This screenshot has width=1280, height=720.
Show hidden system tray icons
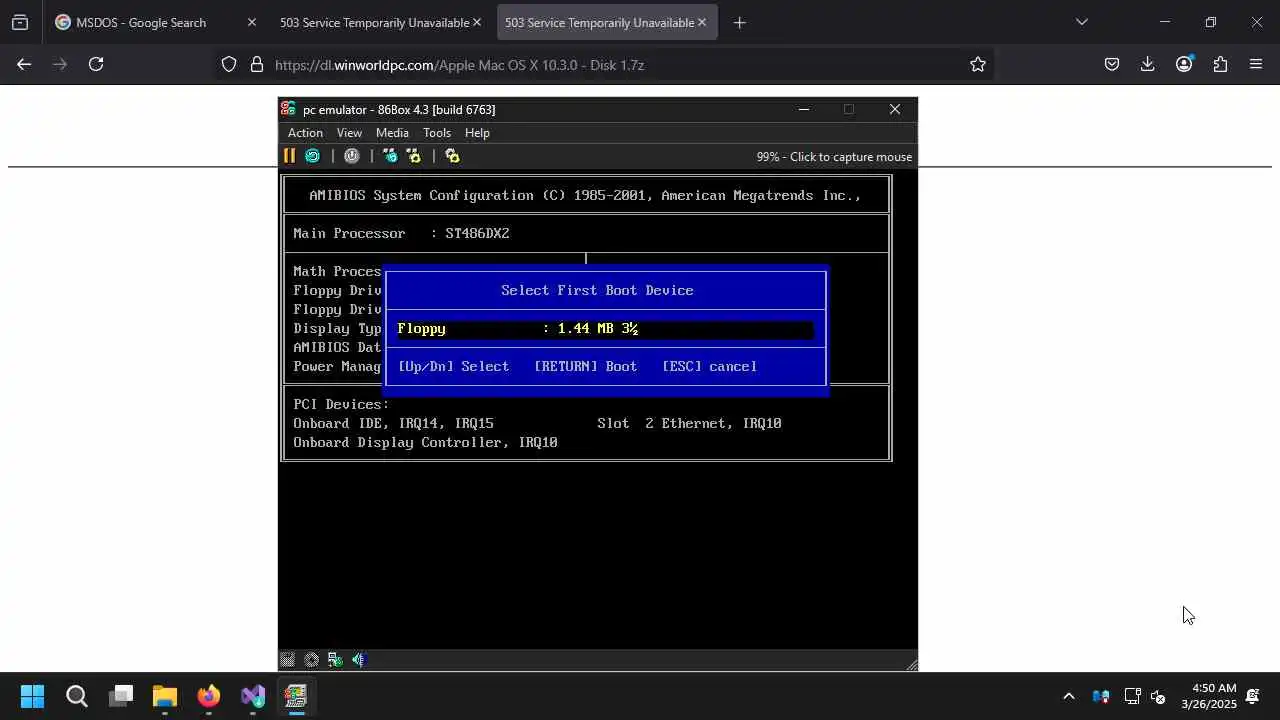click(1068, 696)
